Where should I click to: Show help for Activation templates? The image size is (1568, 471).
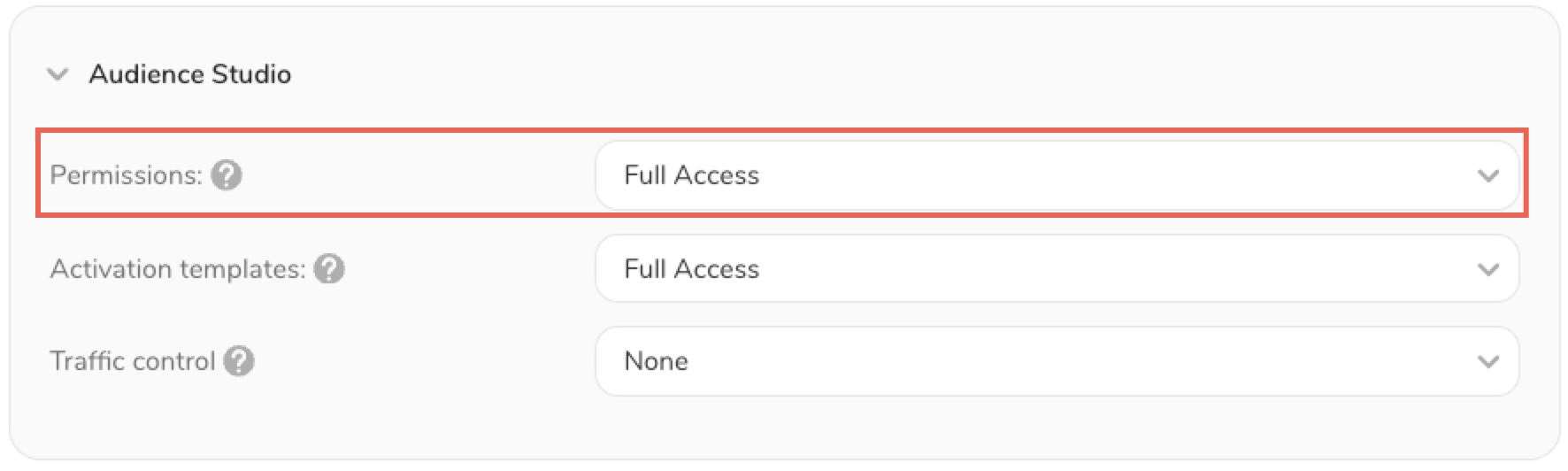(x=329, y=269)
